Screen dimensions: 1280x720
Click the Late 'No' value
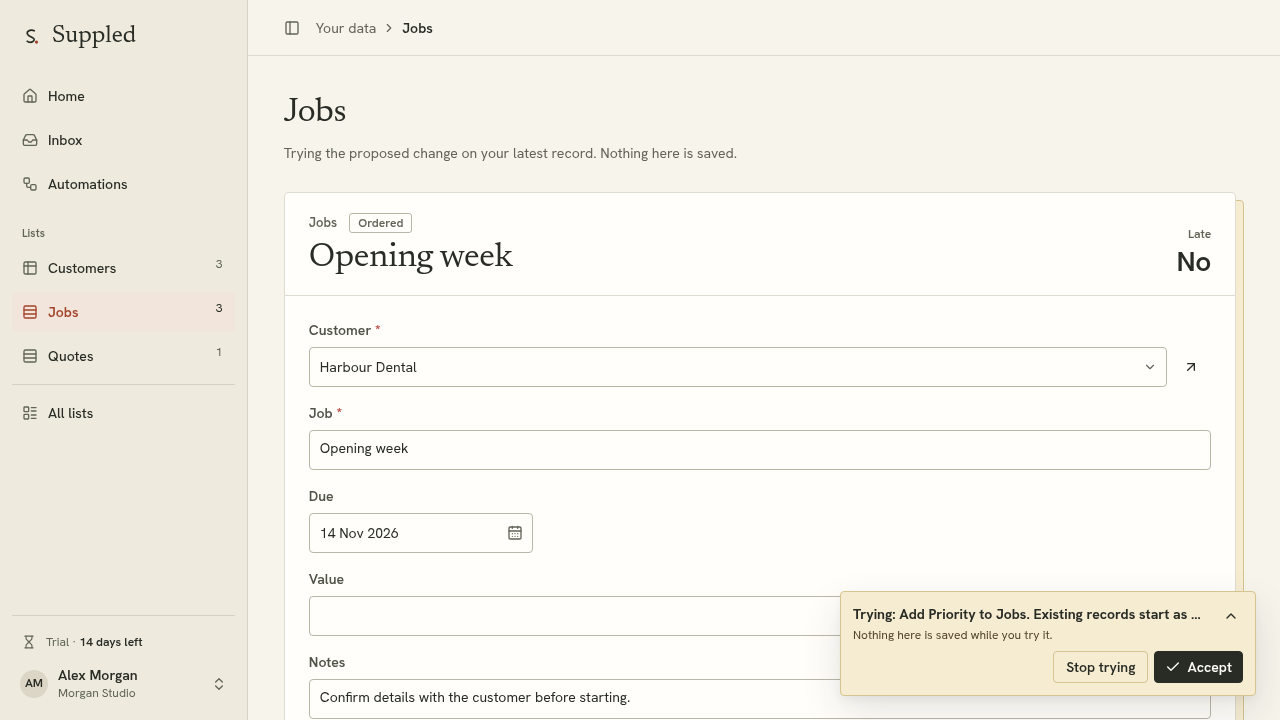tap(1193, 262)
